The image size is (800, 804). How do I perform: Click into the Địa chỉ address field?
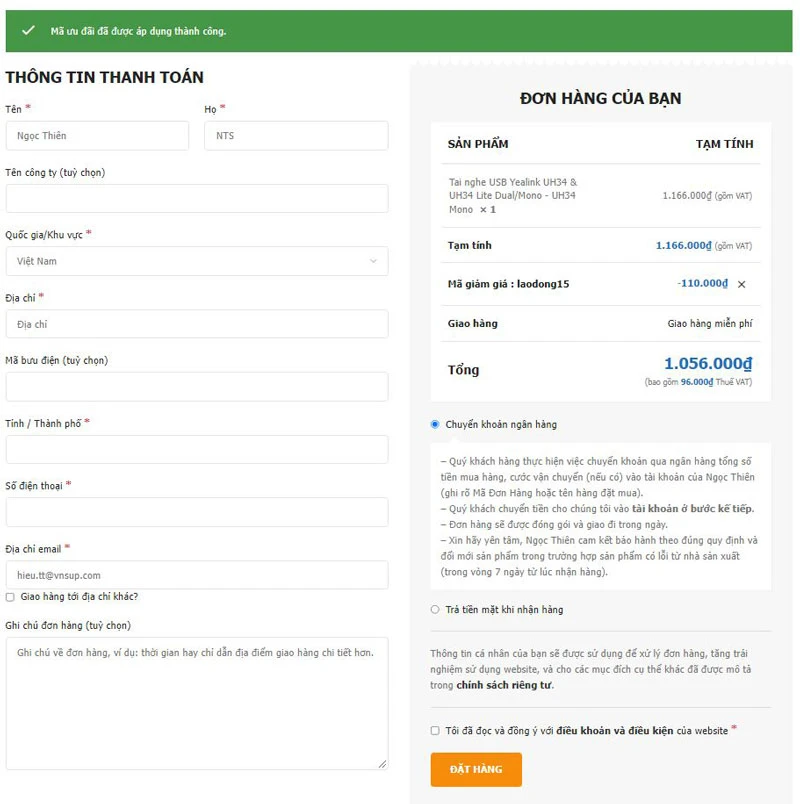point(197,324)
